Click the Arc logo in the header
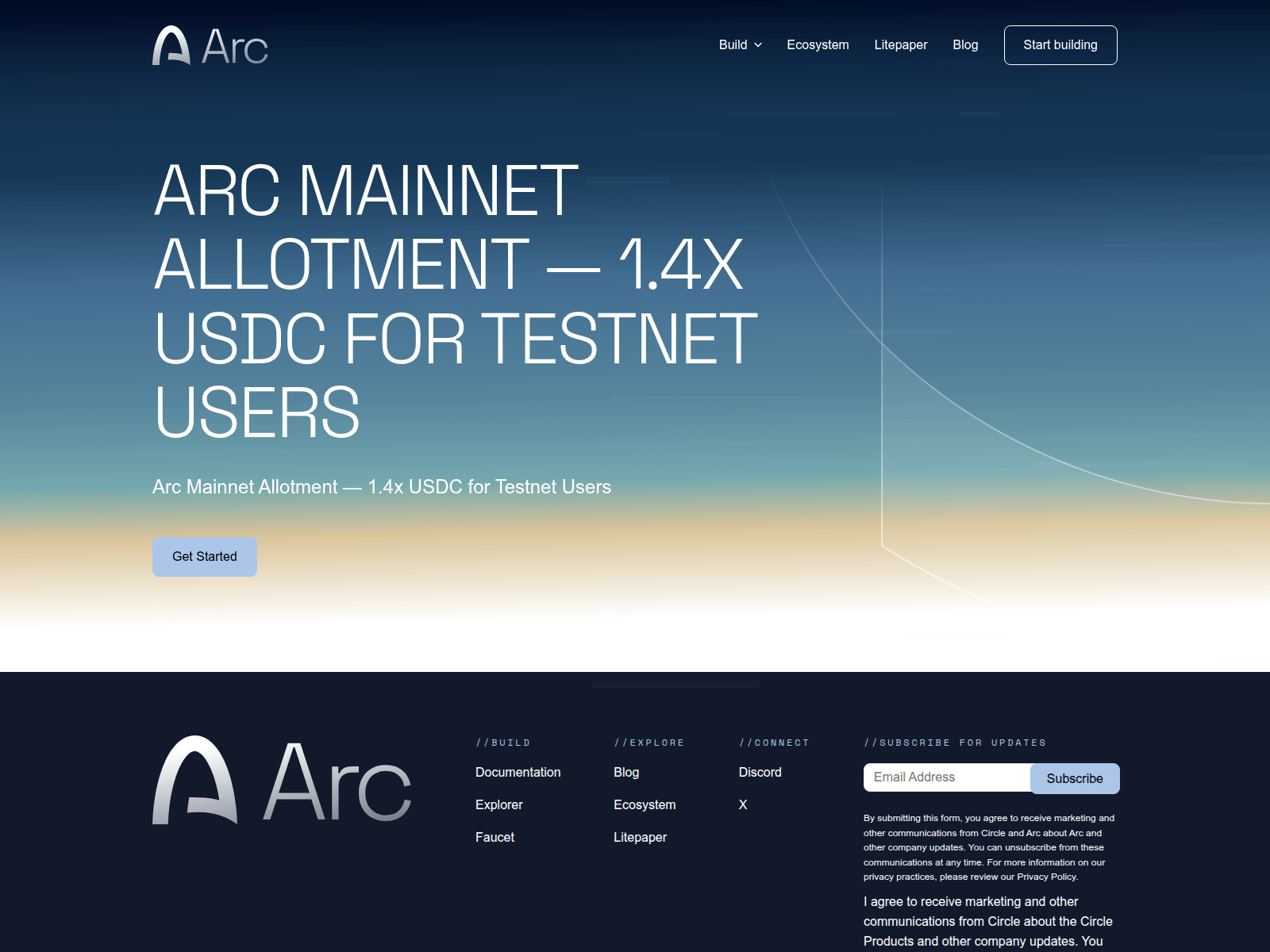Viewport: 1270px width, 952px height. pyautogui.click(x=210, y=45)
